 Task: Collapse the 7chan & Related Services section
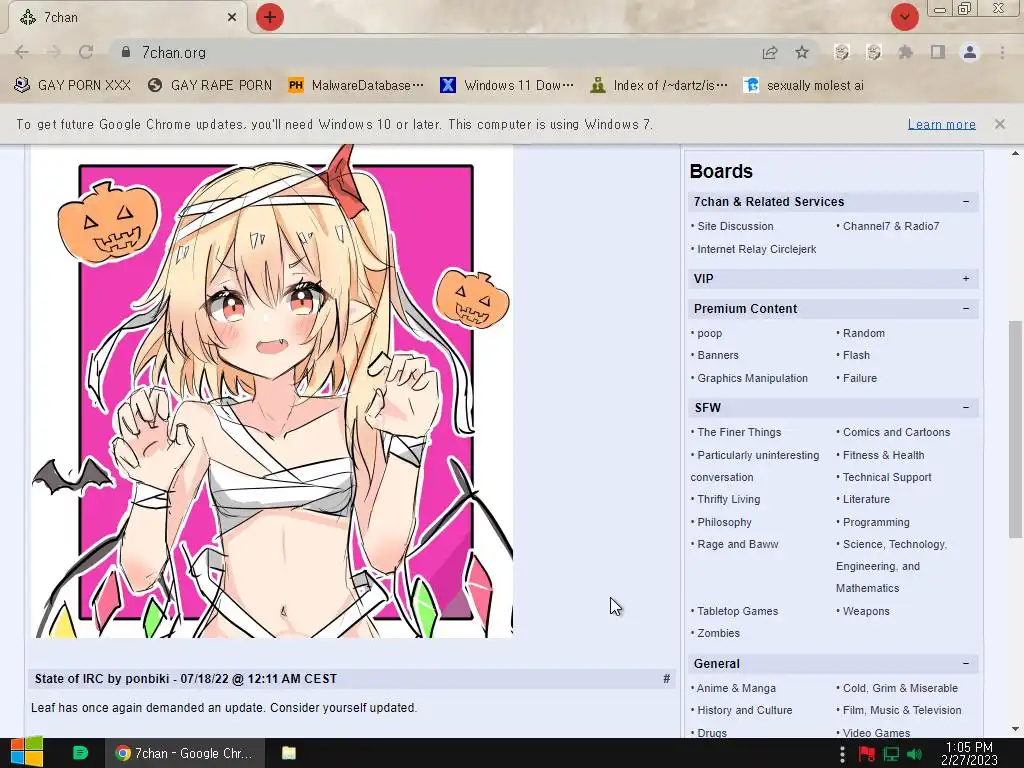(x=966, y=202)
